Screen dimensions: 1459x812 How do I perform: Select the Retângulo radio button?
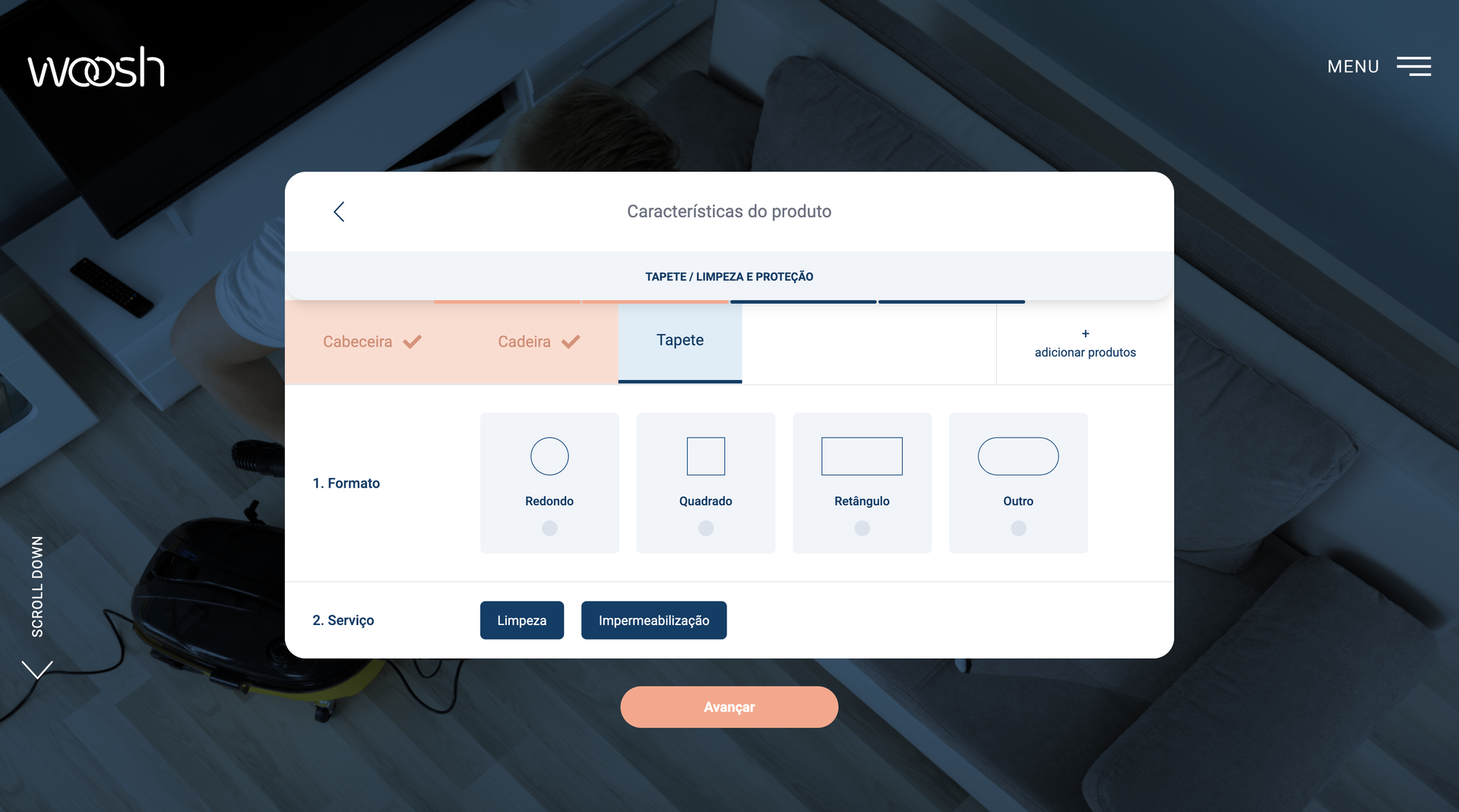pos(862,528)
